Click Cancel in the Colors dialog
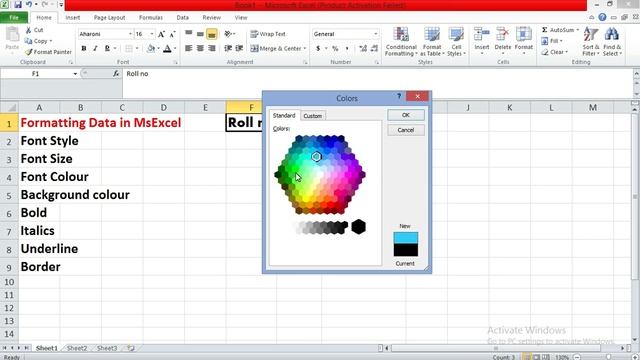Viewport: 640px width, 360px height. point(406,130)
